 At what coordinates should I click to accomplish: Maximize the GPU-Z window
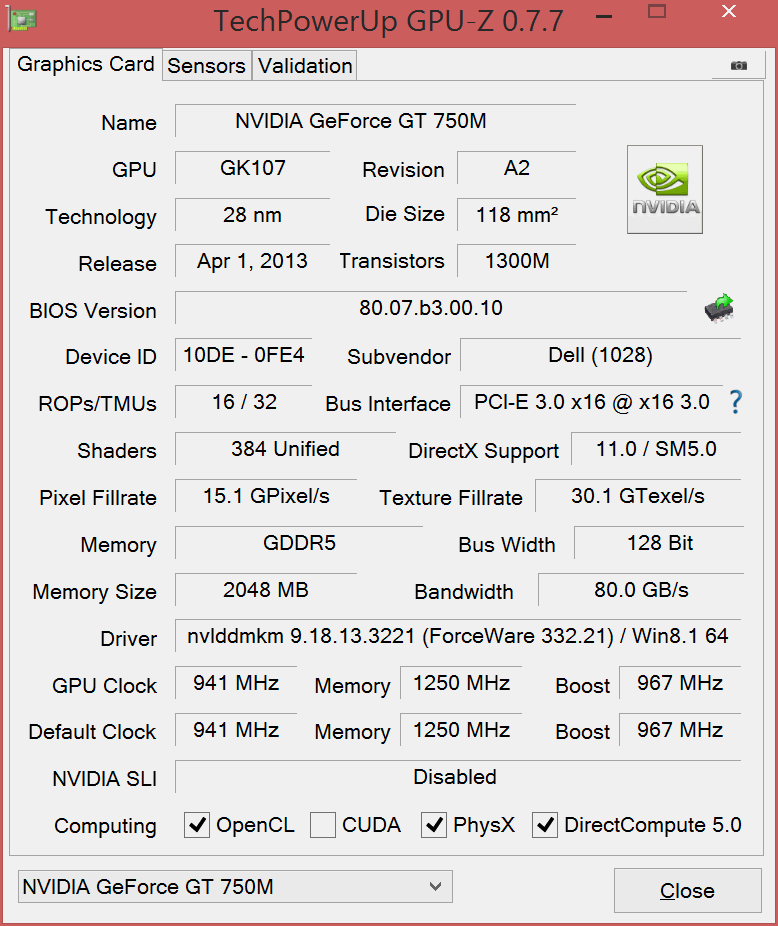[x=657, y=13]
